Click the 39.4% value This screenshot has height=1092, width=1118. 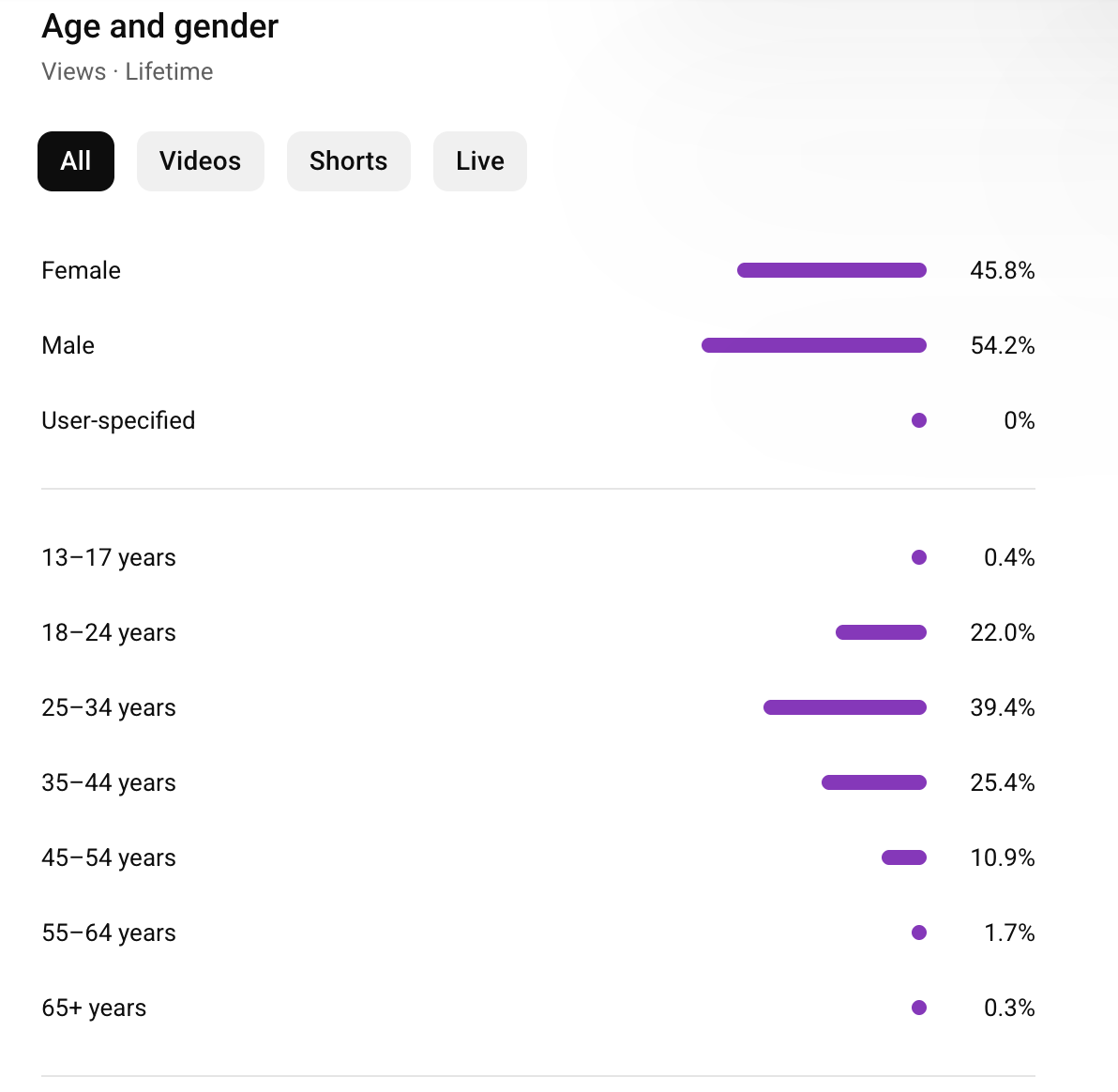click(1002, 707)
